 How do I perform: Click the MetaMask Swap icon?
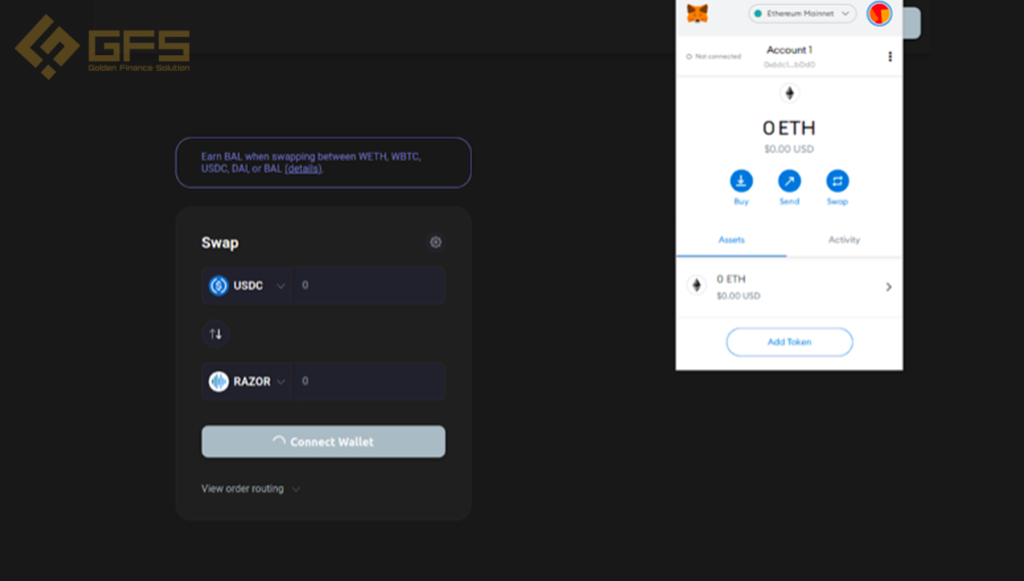[x=837, y=181]
